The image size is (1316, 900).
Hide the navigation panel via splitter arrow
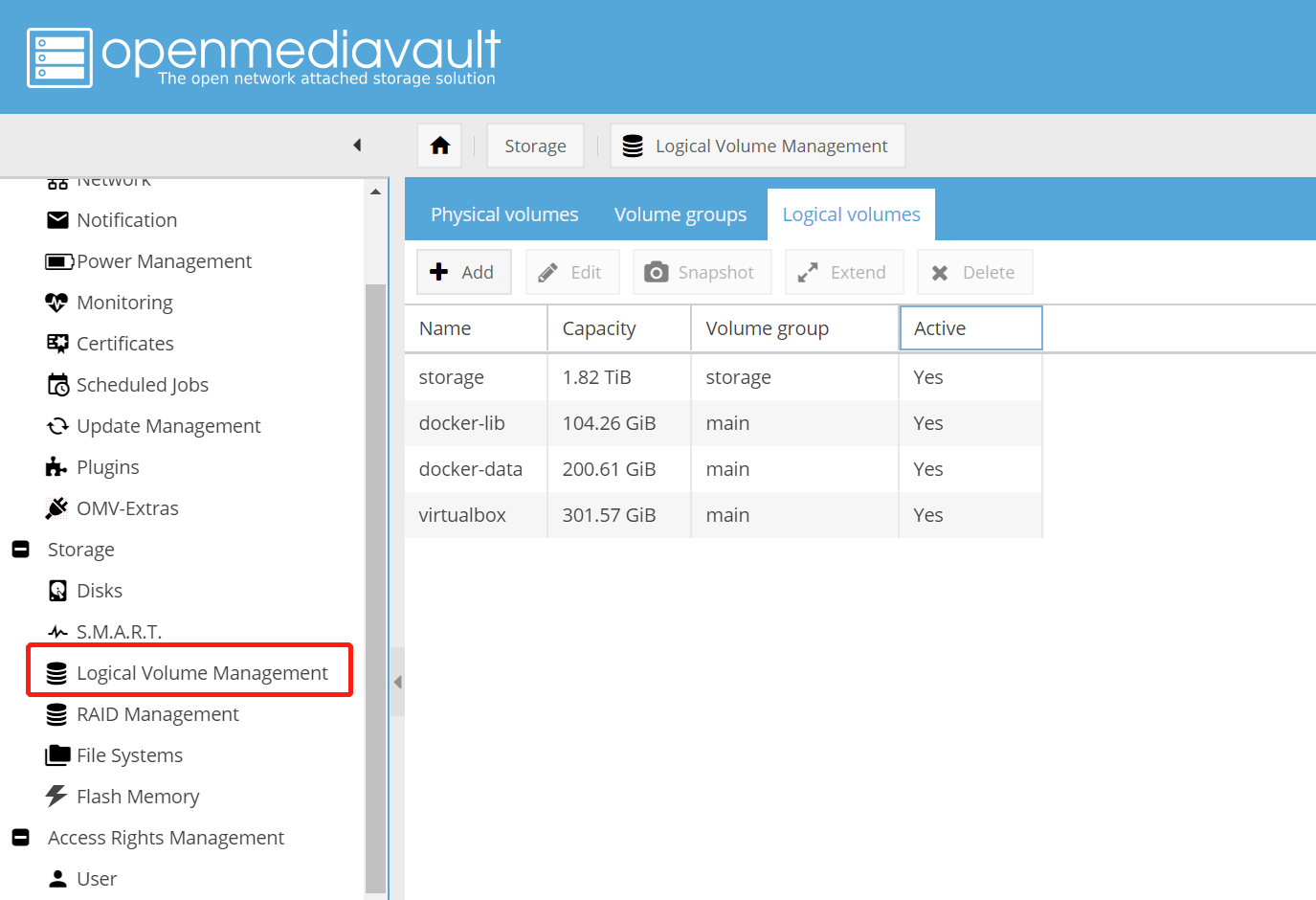[397, 682]
